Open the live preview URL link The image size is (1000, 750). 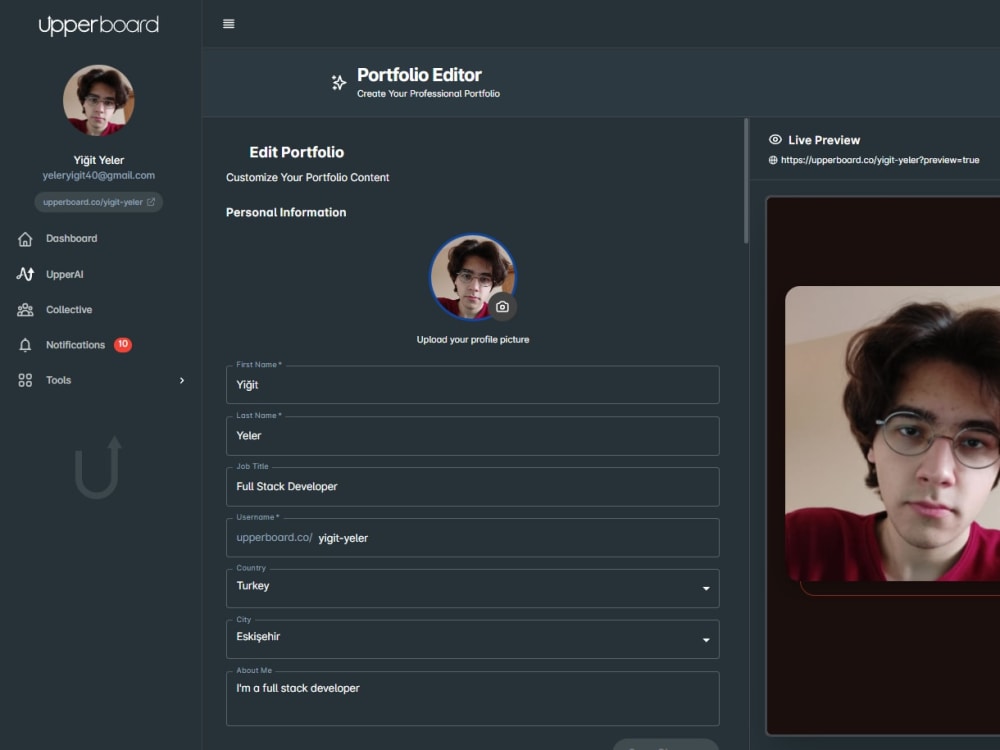pyautogui.click(x=879, y=160)
